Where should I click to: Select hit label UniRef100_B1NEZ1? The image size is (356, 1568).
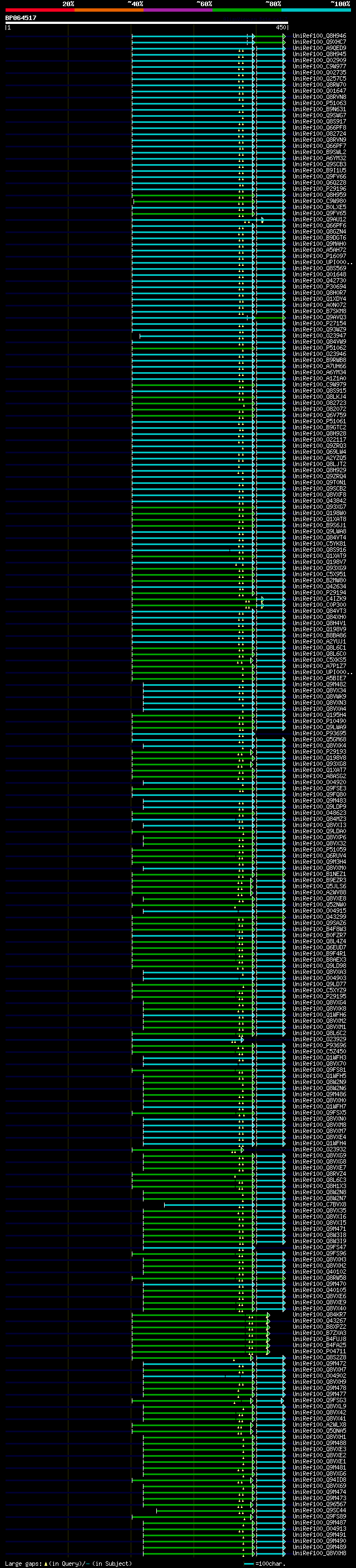[x=319, y=874]
